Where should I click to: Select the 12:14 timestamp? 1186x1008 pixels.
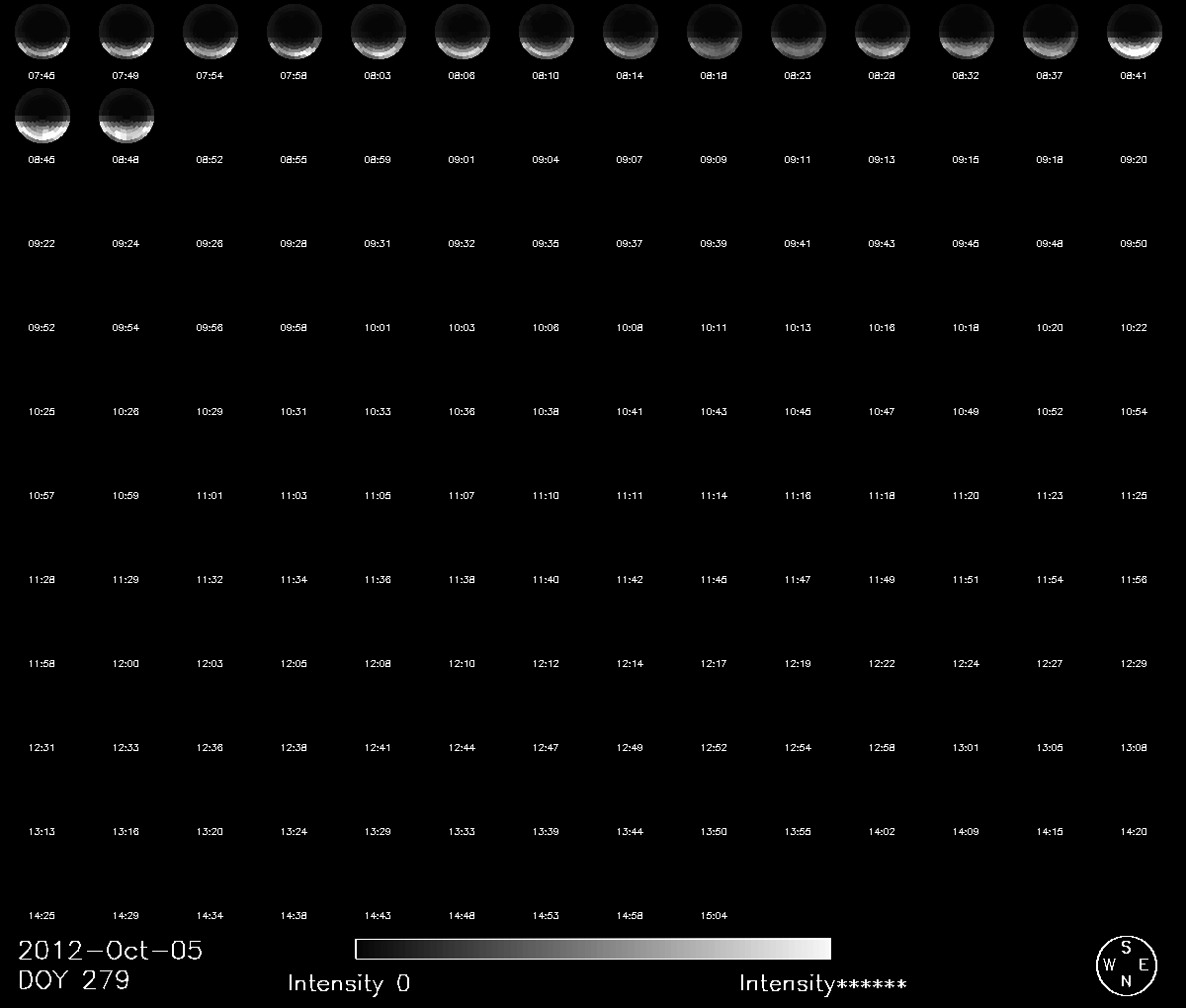click(630, 663)
